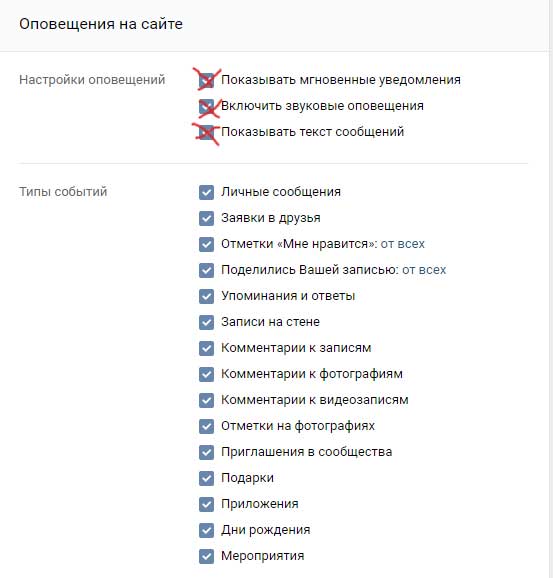Uncheck Поделились Вашей записью checkbox

tap(206, 270)
